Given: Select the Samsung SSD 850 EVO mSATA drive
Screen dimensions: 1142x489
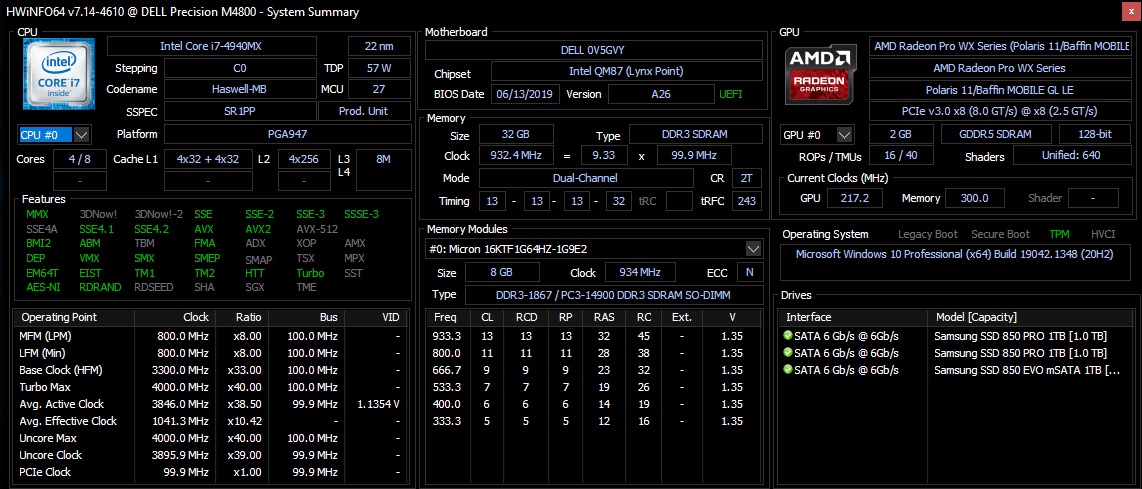Looking at the screenshot, I should [958, 369].
